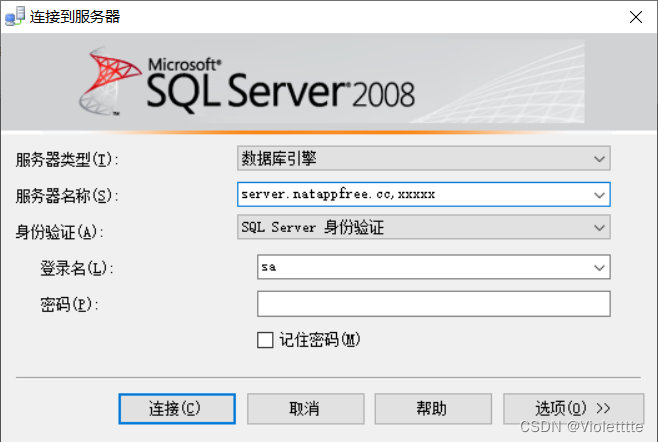Click the 连接(C) button
The image size is (658, 442).
177,408
